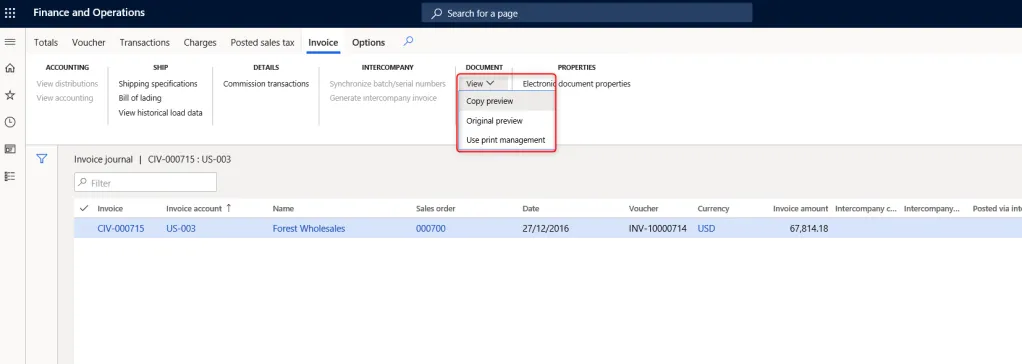
Task: Go to Home icon in sidebar
Action: point(10,68)
